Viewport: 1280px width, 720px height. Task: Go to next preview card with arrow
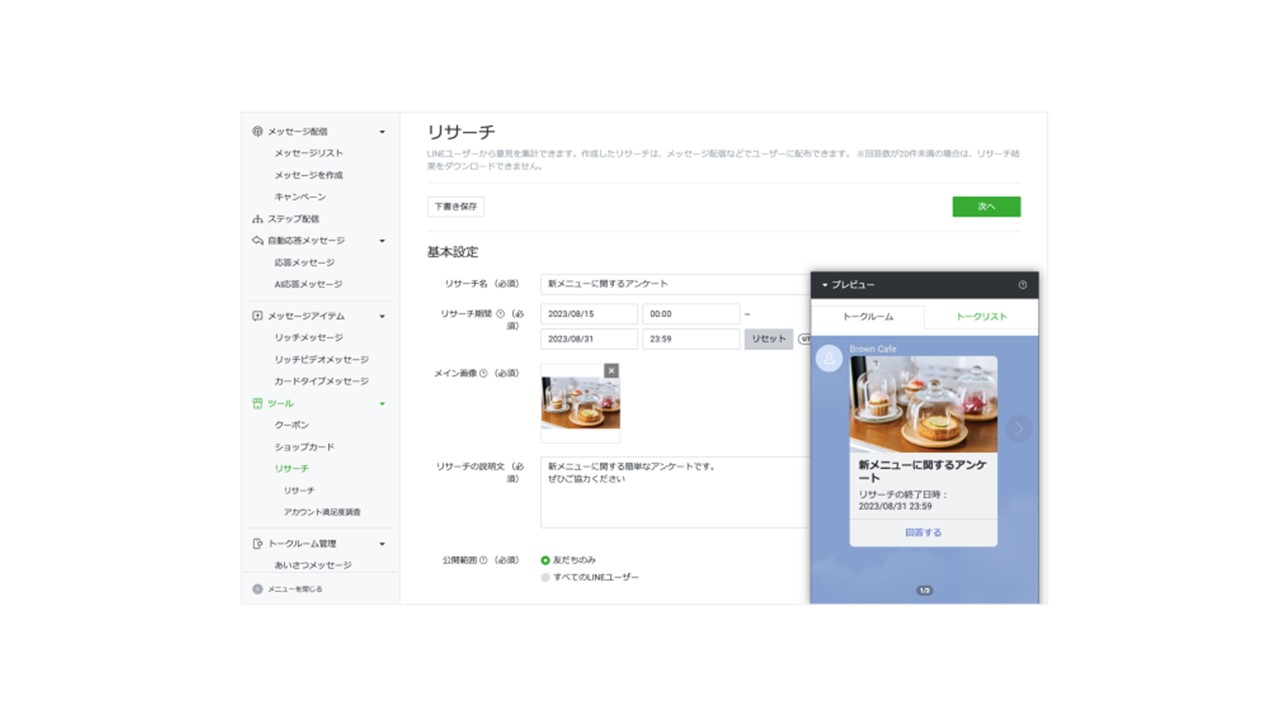[1018, 429]
